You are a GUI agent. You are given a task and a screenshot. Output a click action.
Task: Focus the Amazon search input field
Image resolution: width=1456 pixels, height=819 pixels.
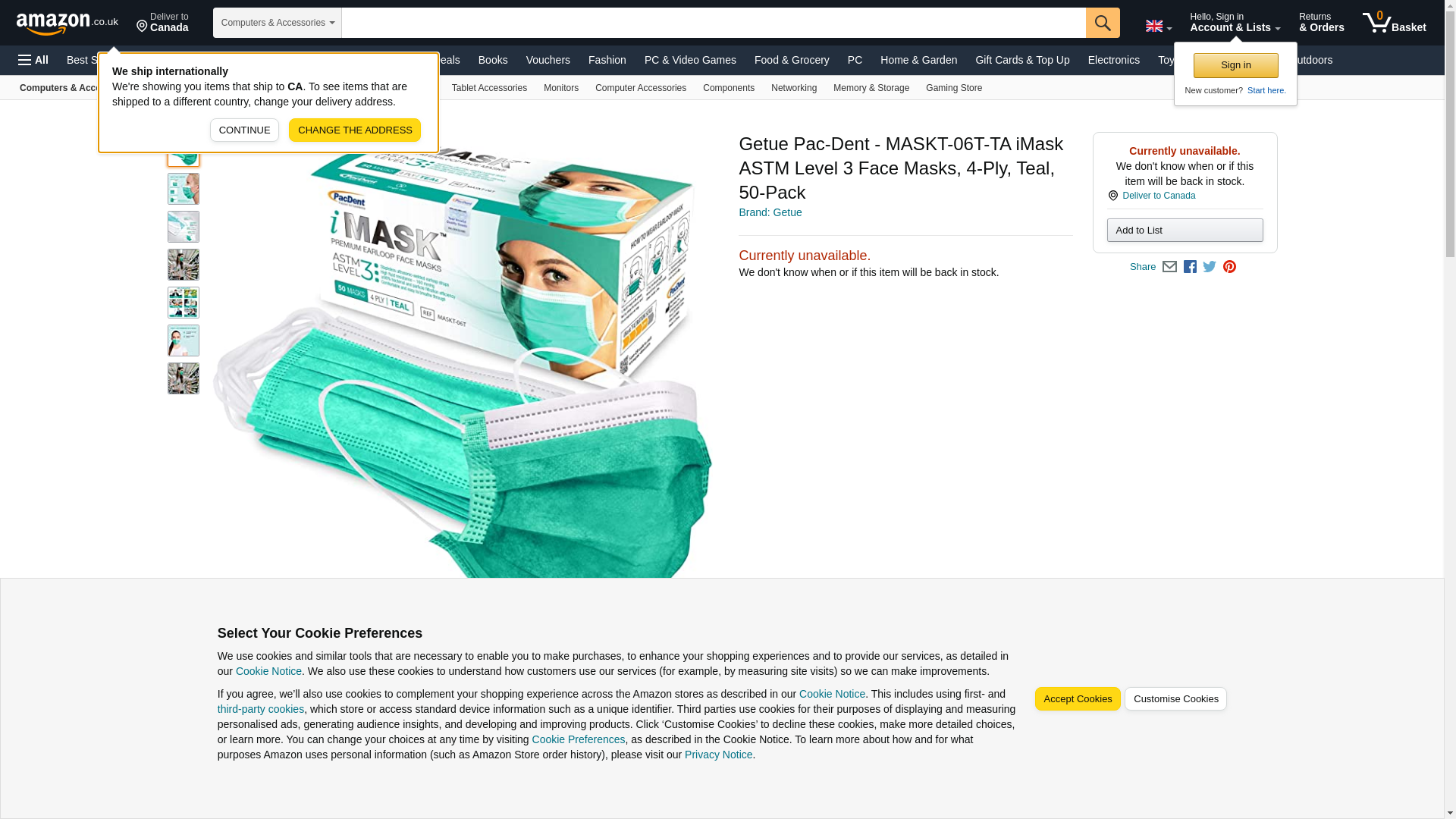tap(714, 23)
